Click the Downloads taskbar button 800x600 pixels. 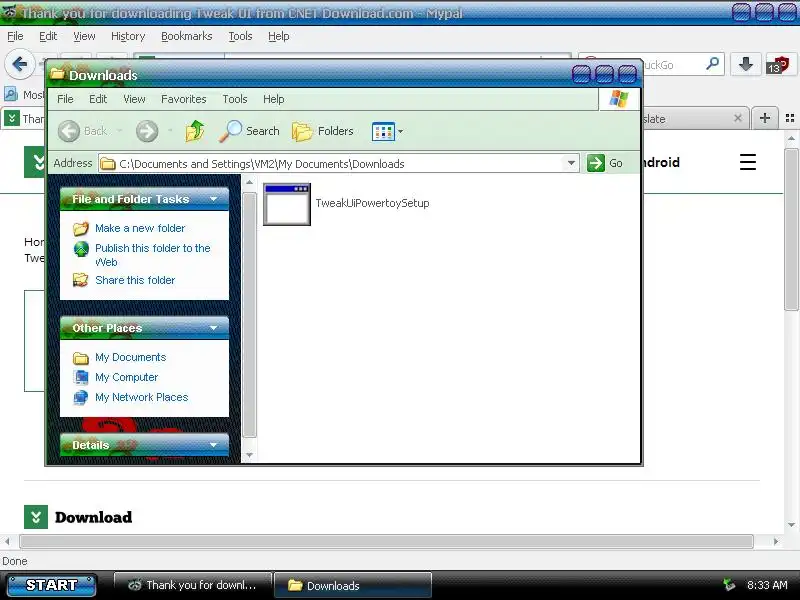click(x=353, y=585)
